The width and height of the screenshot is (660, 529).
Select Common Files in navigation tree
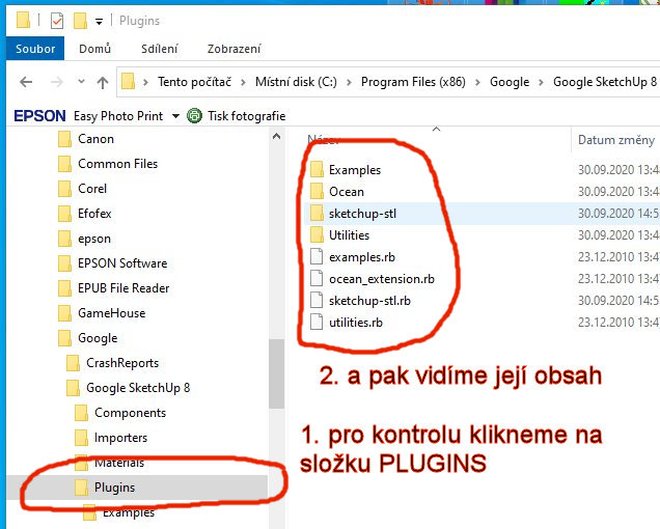[x=118, y=164]
